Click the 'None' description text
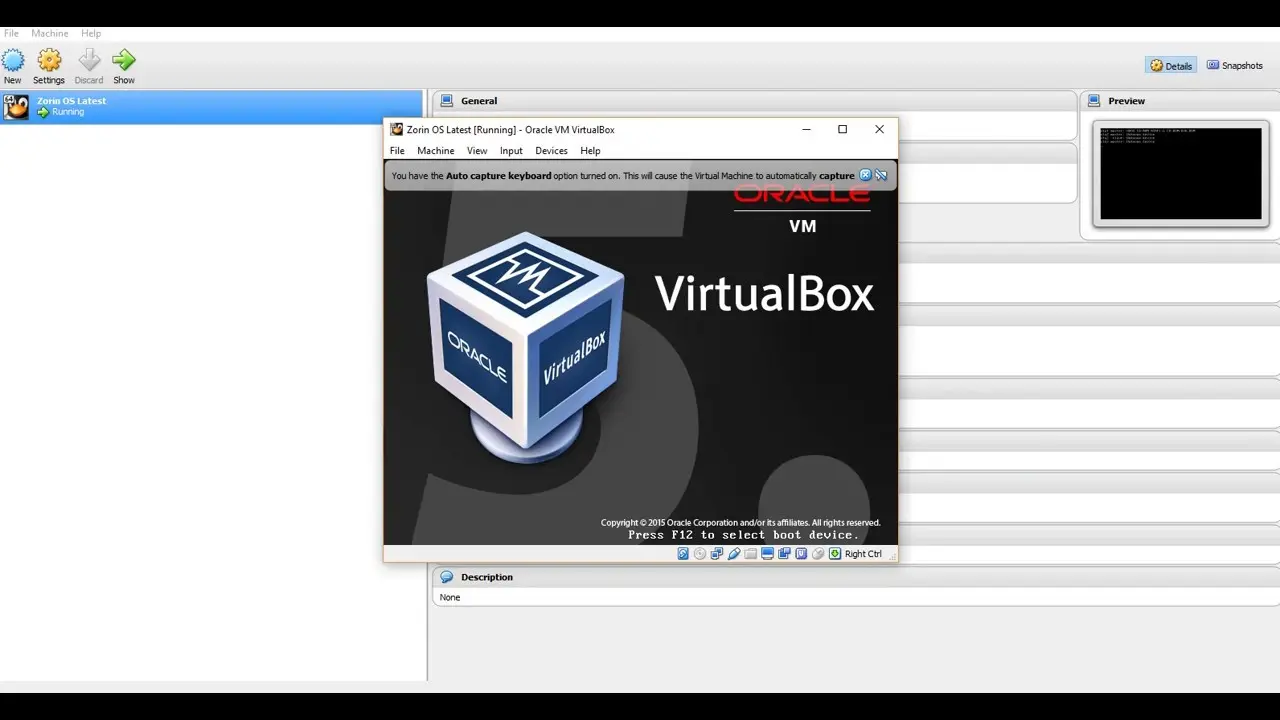This screenshot has width=1280, height=720. 450,598
